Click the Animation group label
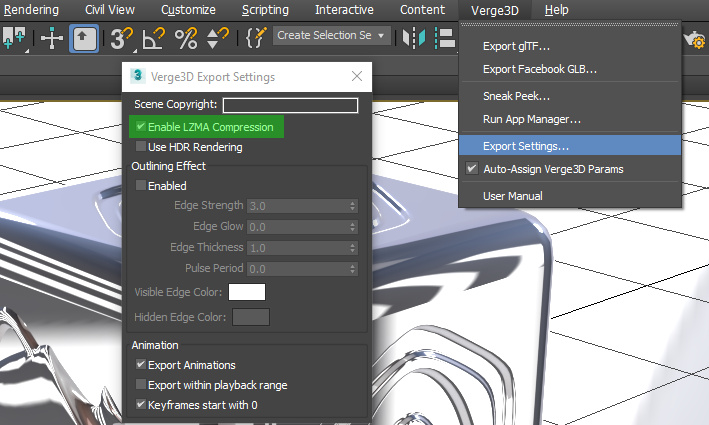This screenshot has height=425, width=709. pos(155,345)
